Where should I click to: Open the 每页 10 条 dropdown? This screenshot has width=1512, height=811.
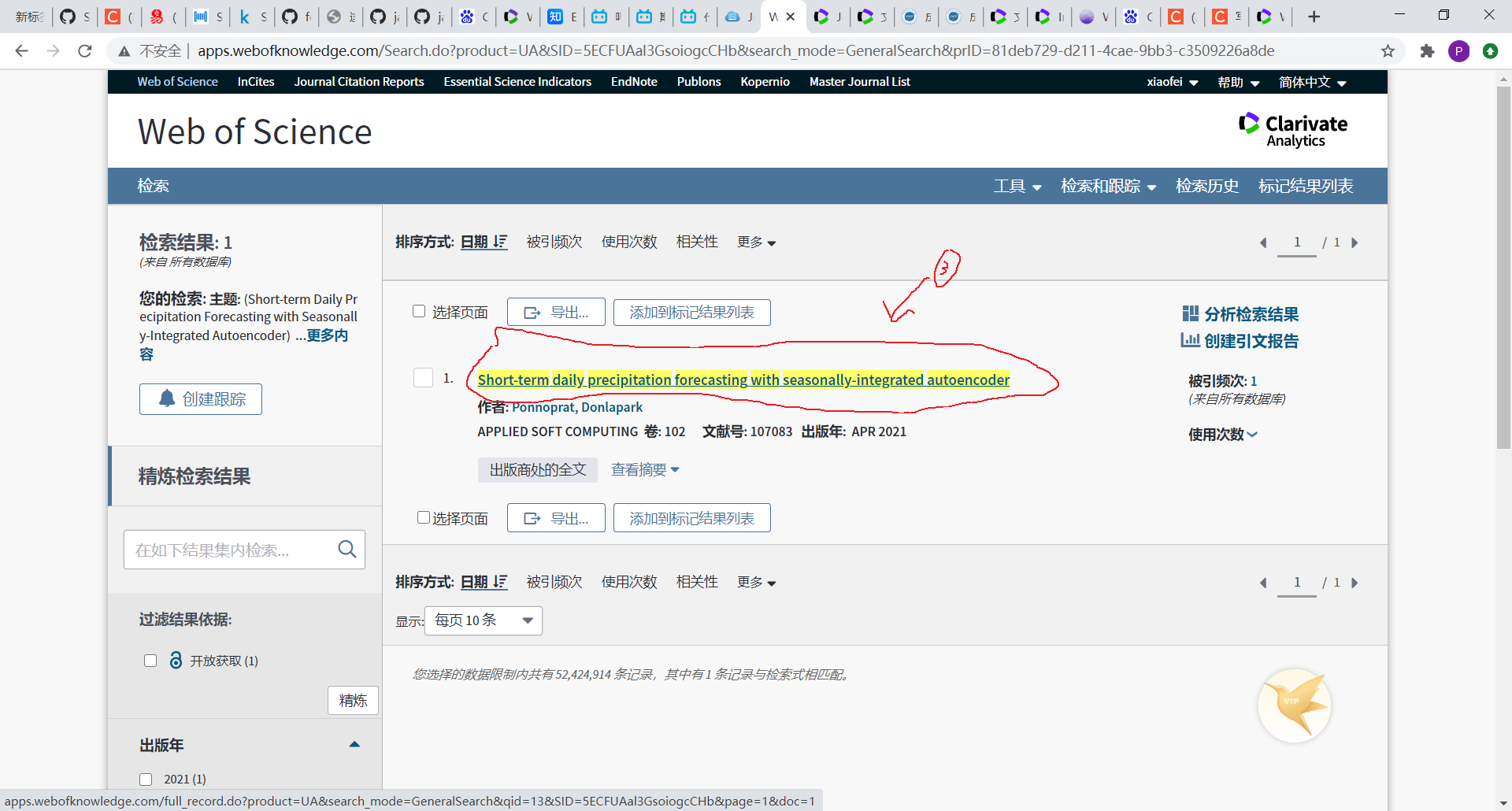pos(482,620)
